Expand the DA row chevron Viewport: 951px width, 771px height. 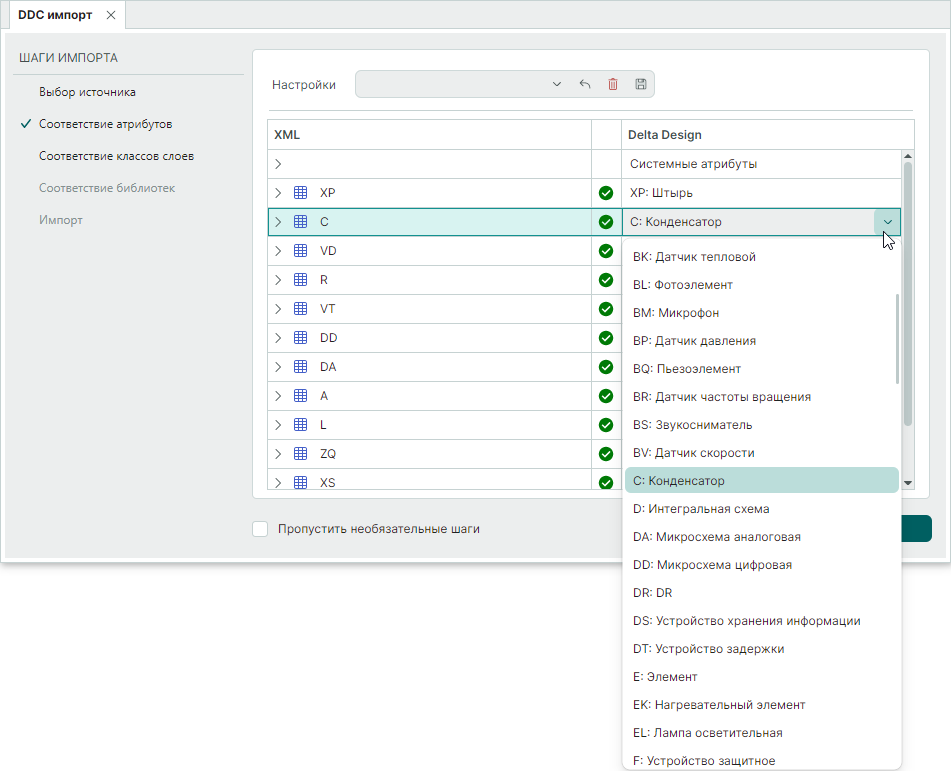coord(278,367)
